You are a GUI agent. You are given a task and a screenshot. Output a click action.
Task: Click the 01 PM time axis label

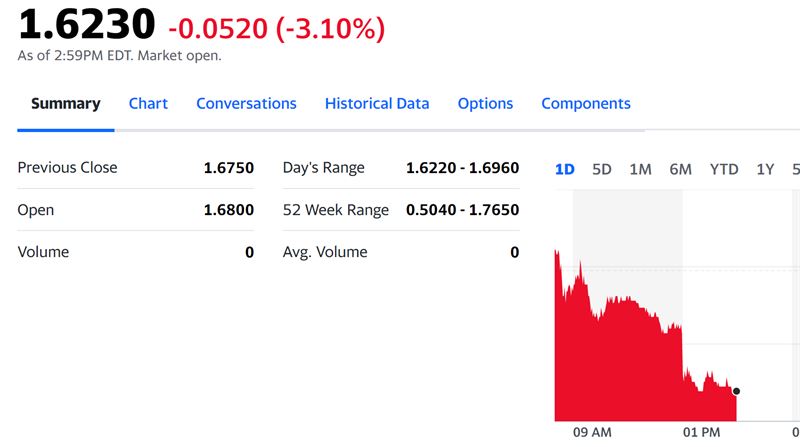click(x=702, y=432)
